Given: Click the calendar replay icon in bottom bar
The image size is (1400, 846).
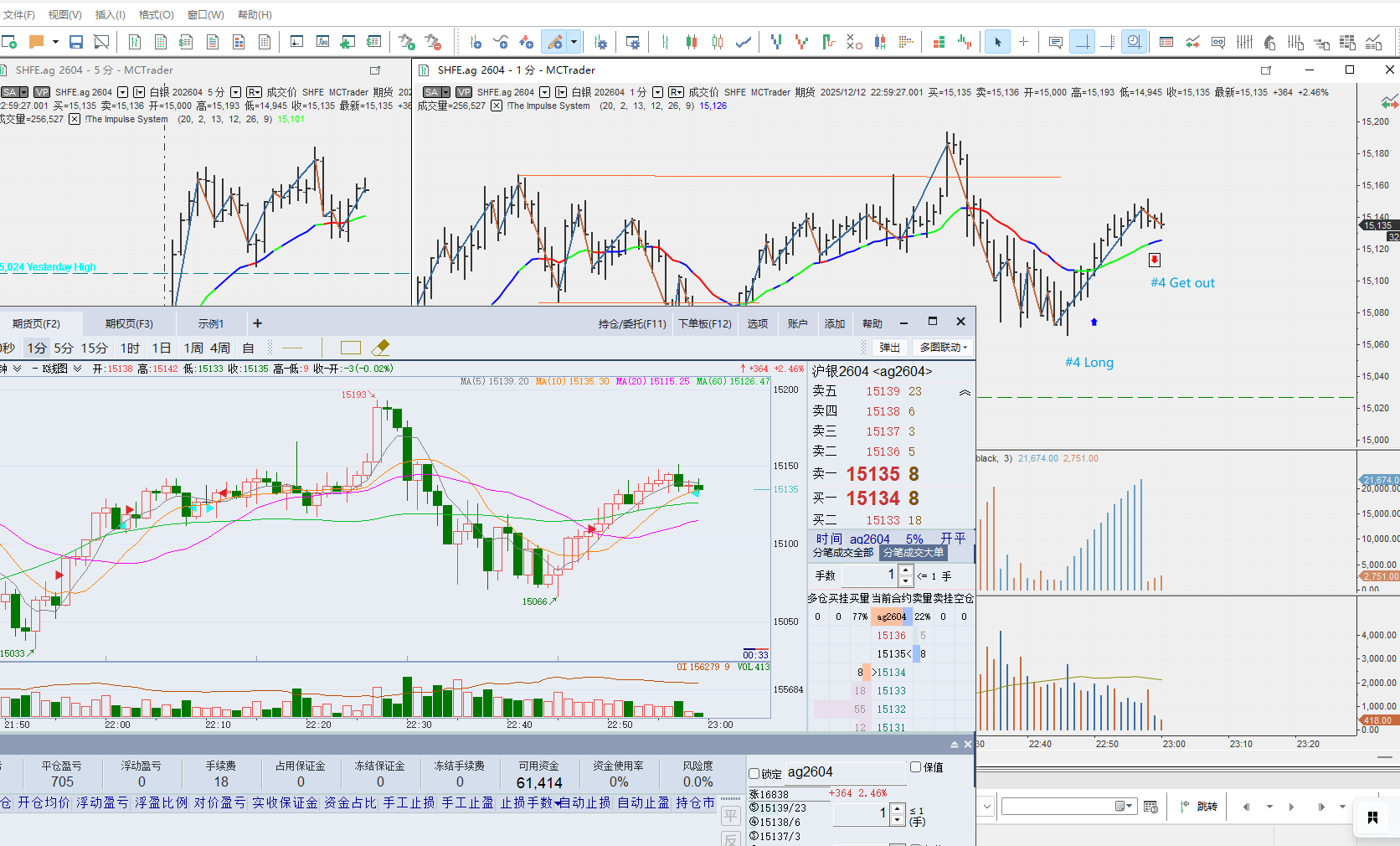Looking at the screenshot, I should coord(1150,807).
